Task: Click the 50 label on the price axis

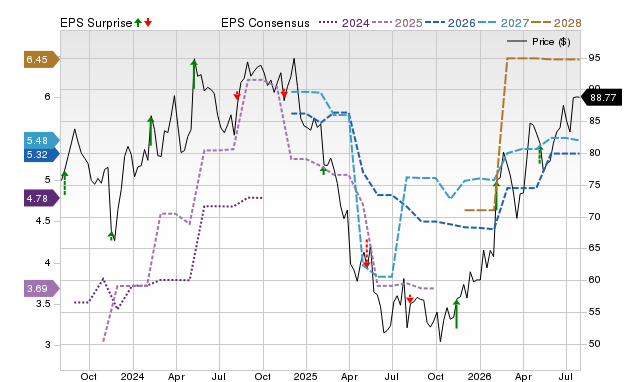Action: coord(594,344)
